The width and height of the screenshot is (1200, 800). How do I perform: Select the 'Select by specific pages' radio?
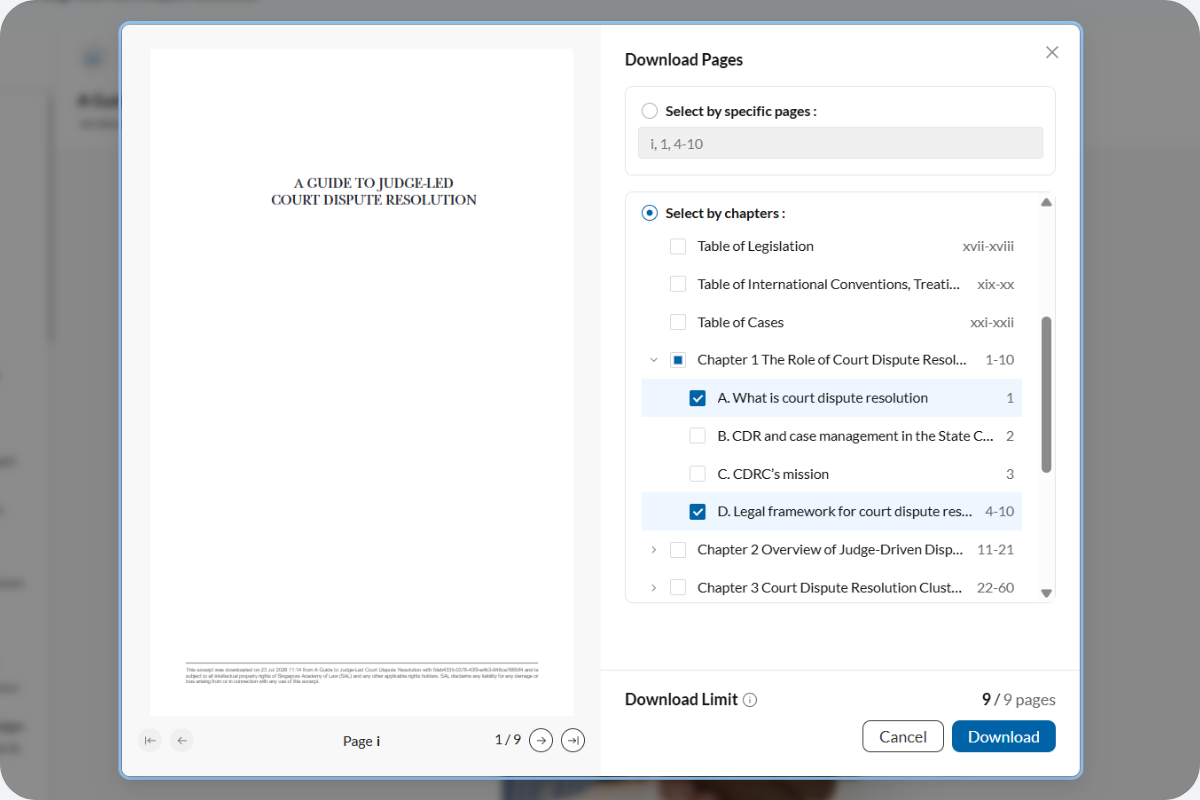click(650, 111)
